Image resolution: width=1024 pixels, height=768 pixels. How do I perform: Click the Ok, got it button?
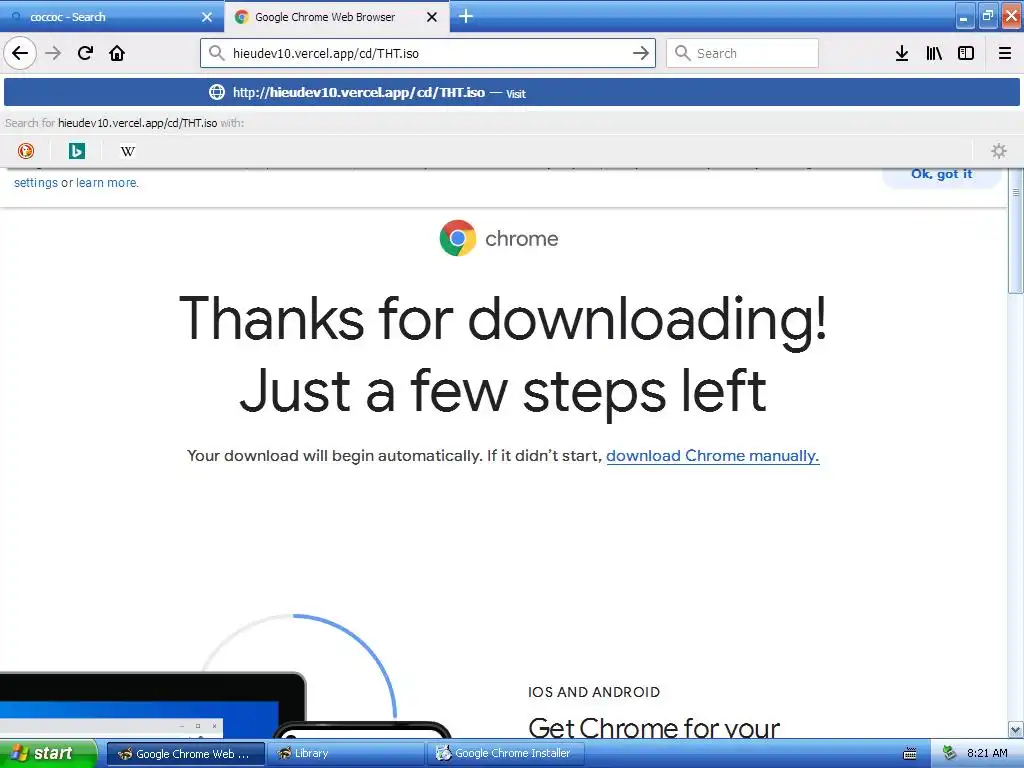[x=941, y=174]
